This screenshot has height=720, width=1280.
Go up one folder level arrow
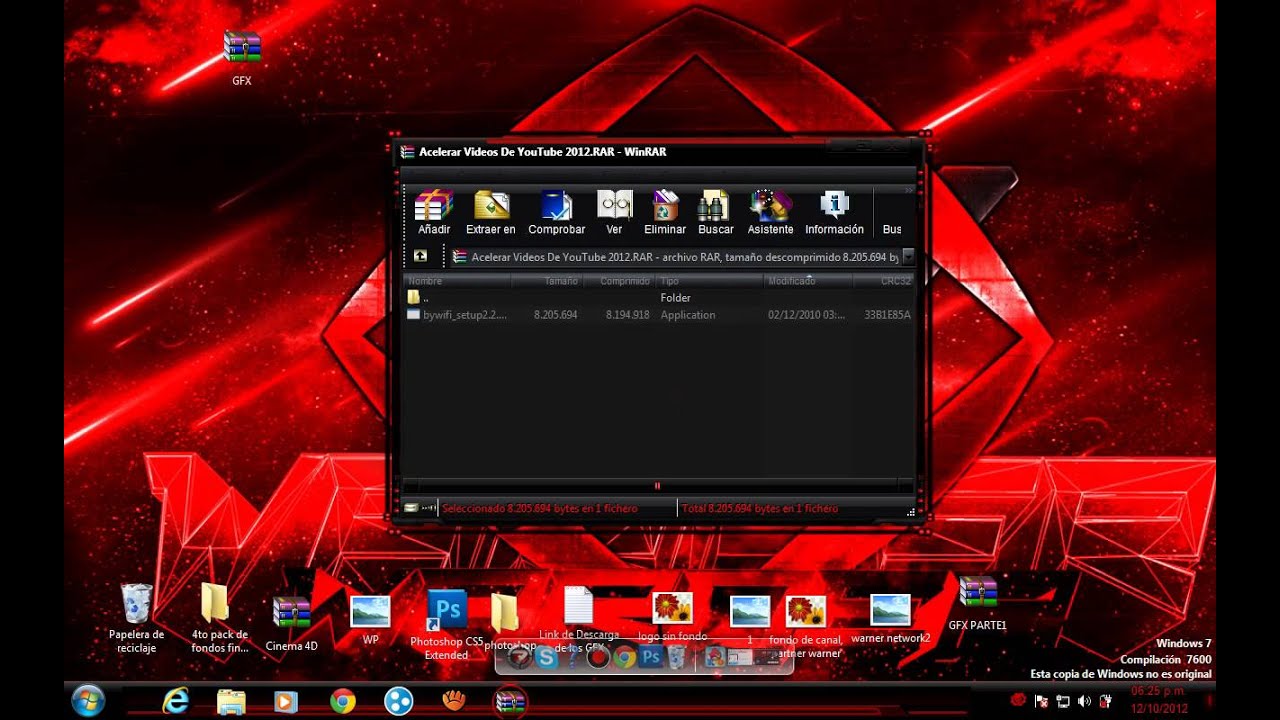420,256
